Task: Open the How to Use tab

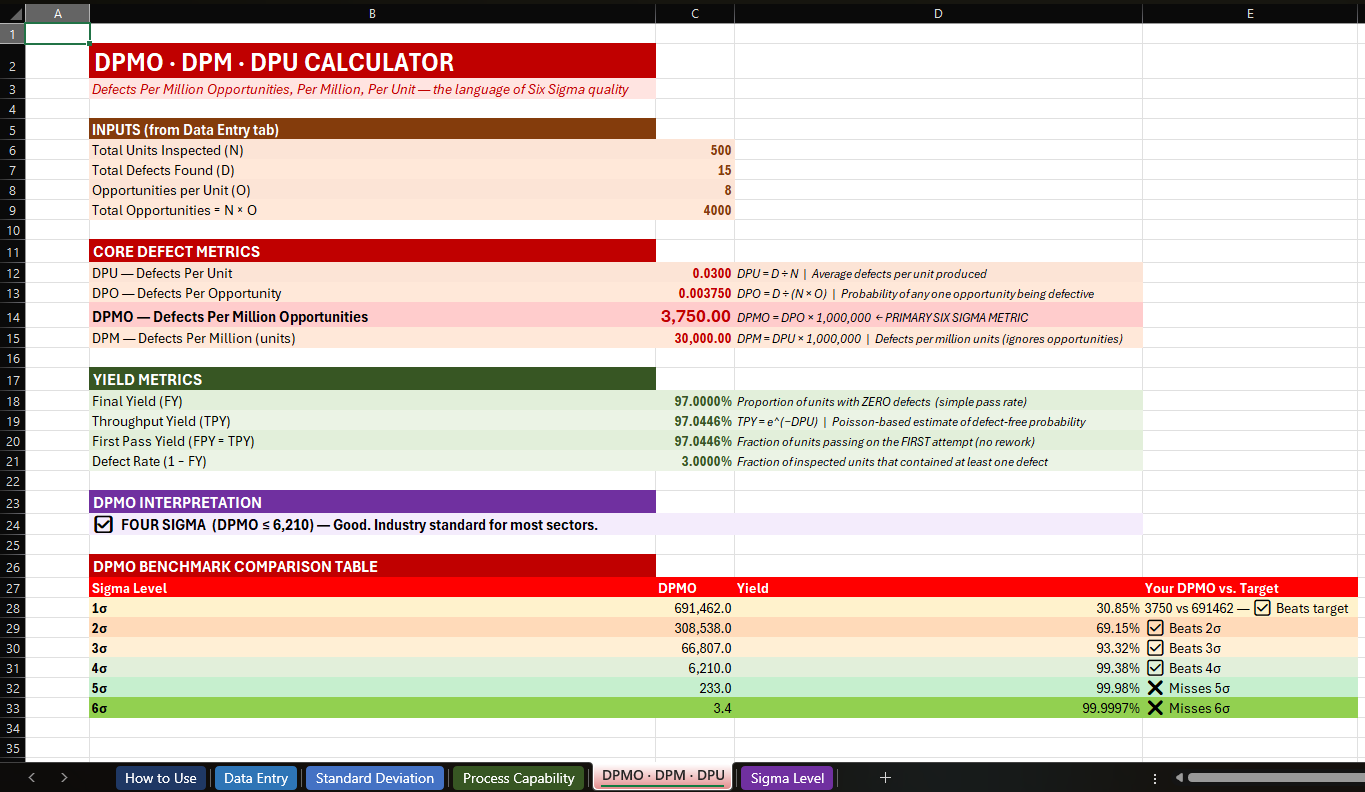Action: click(x=161, y=777)
